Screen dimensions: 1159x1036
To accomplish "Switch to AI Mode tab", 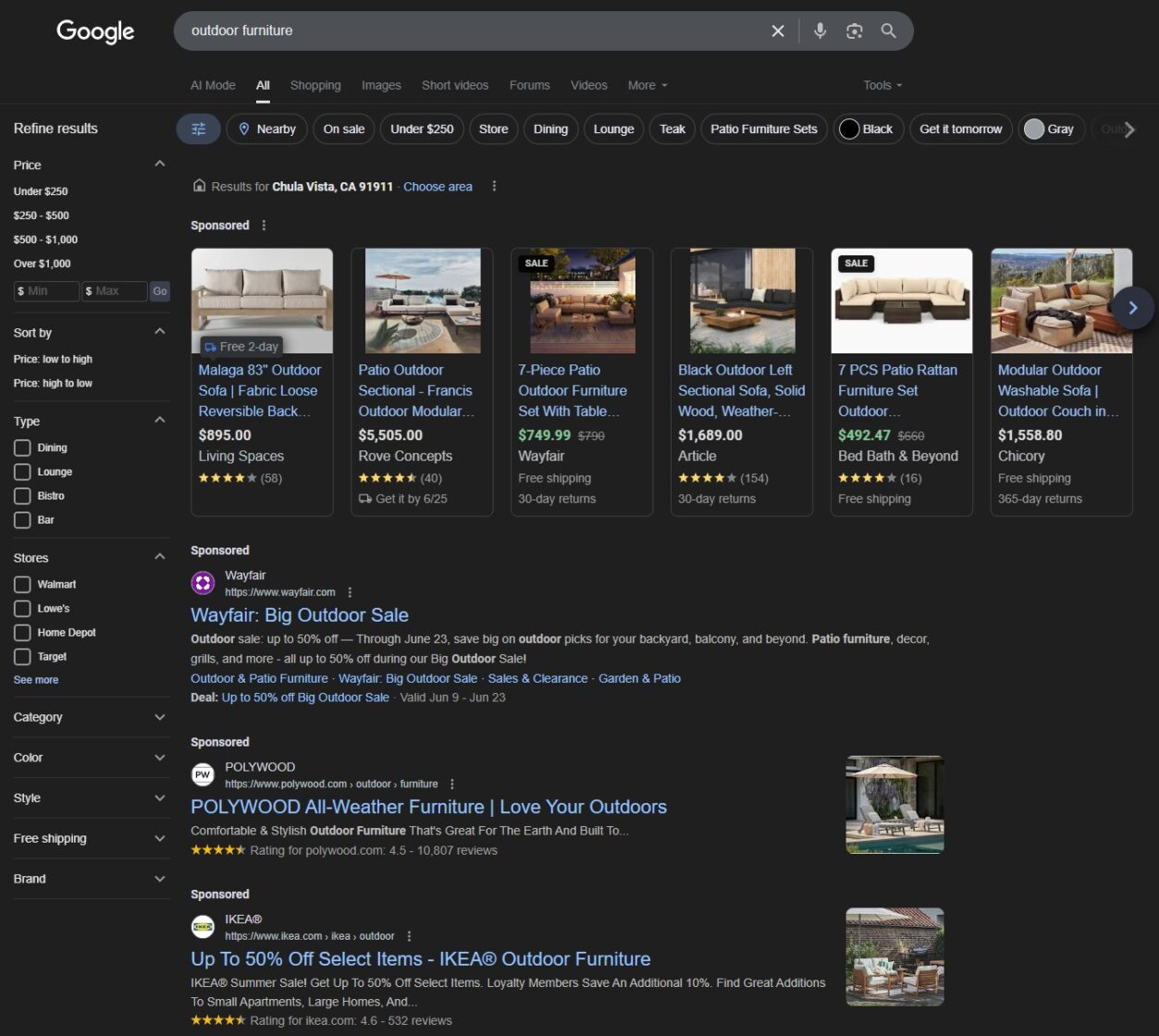I will (x=213, y=85).
